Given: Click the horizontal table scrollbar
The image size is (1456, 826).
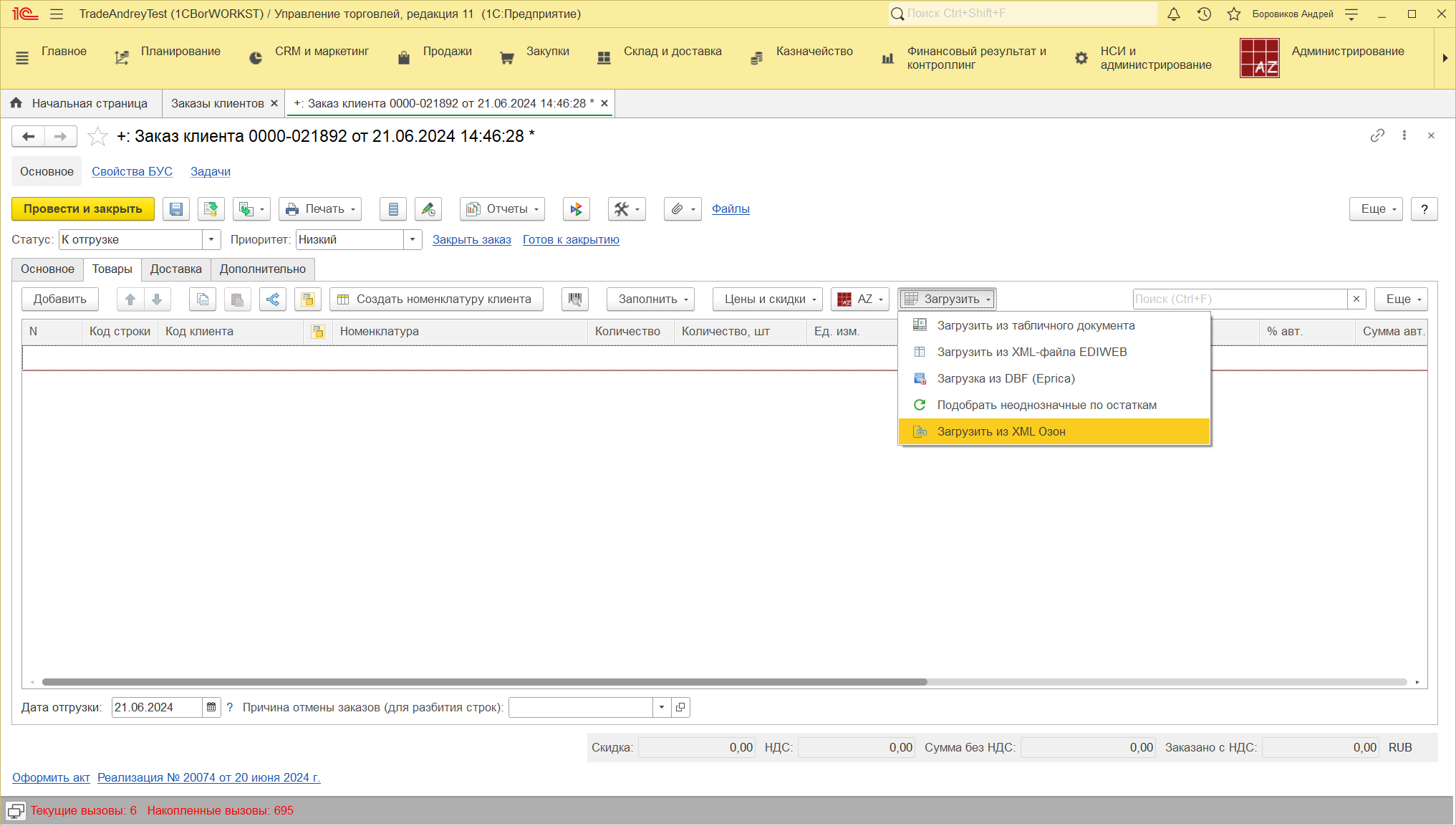Looking at the screenshot, I should [x=484, y=682].
